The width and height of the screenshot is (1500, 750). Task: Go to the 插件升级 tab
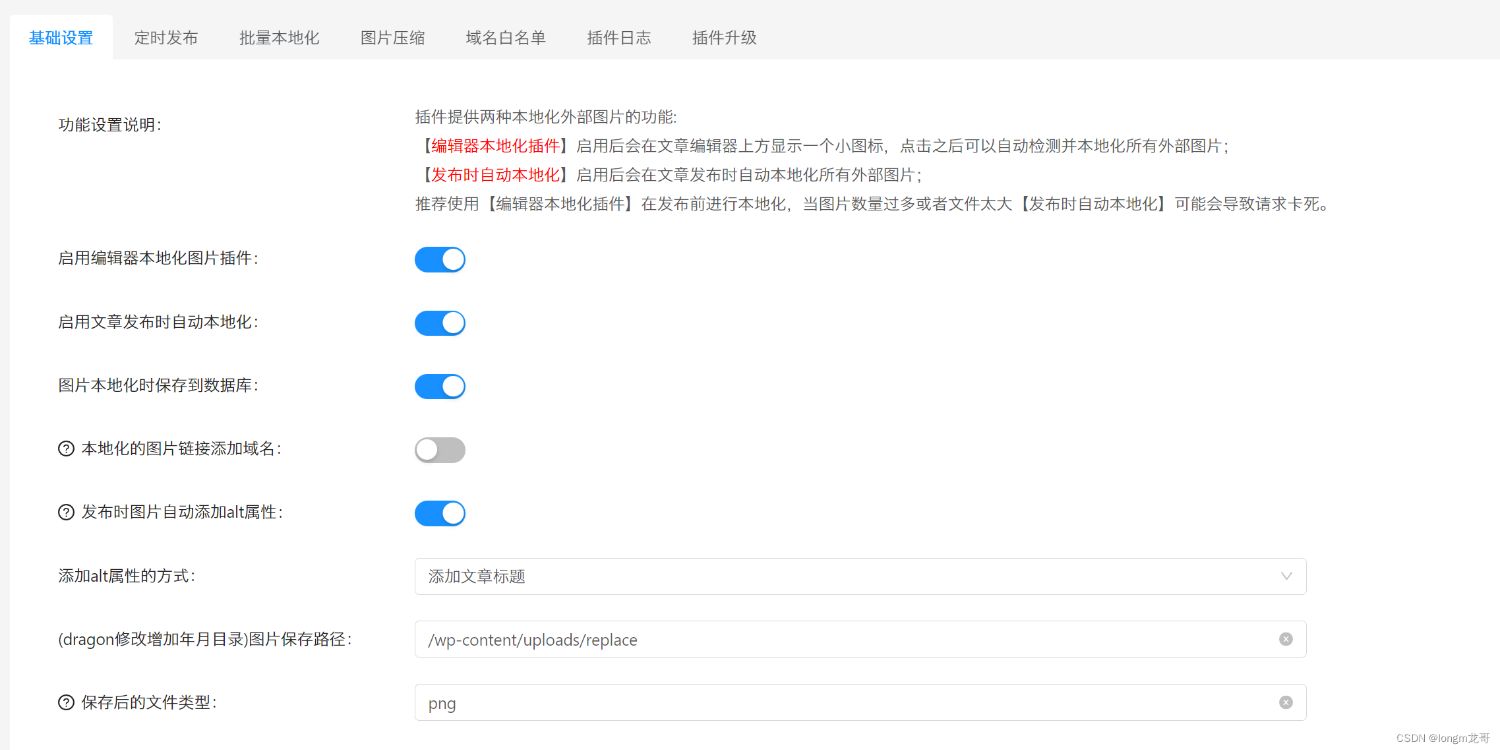point(723,35)
